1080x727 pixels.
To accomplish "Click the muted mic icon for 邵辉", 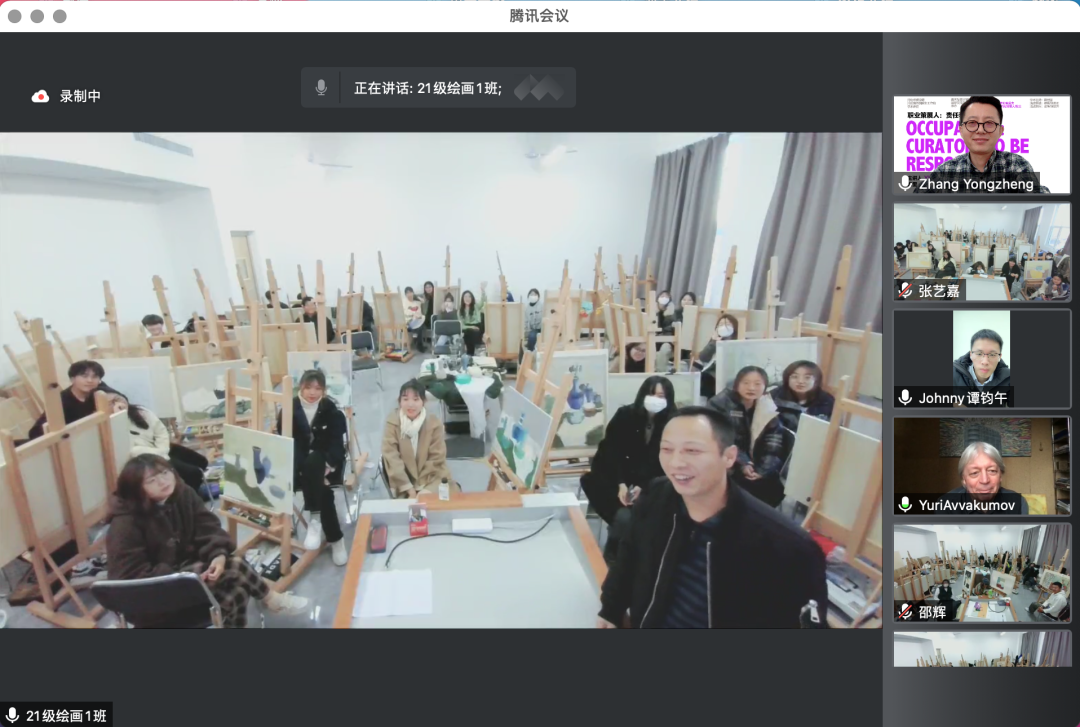I will tap(905, 611).
